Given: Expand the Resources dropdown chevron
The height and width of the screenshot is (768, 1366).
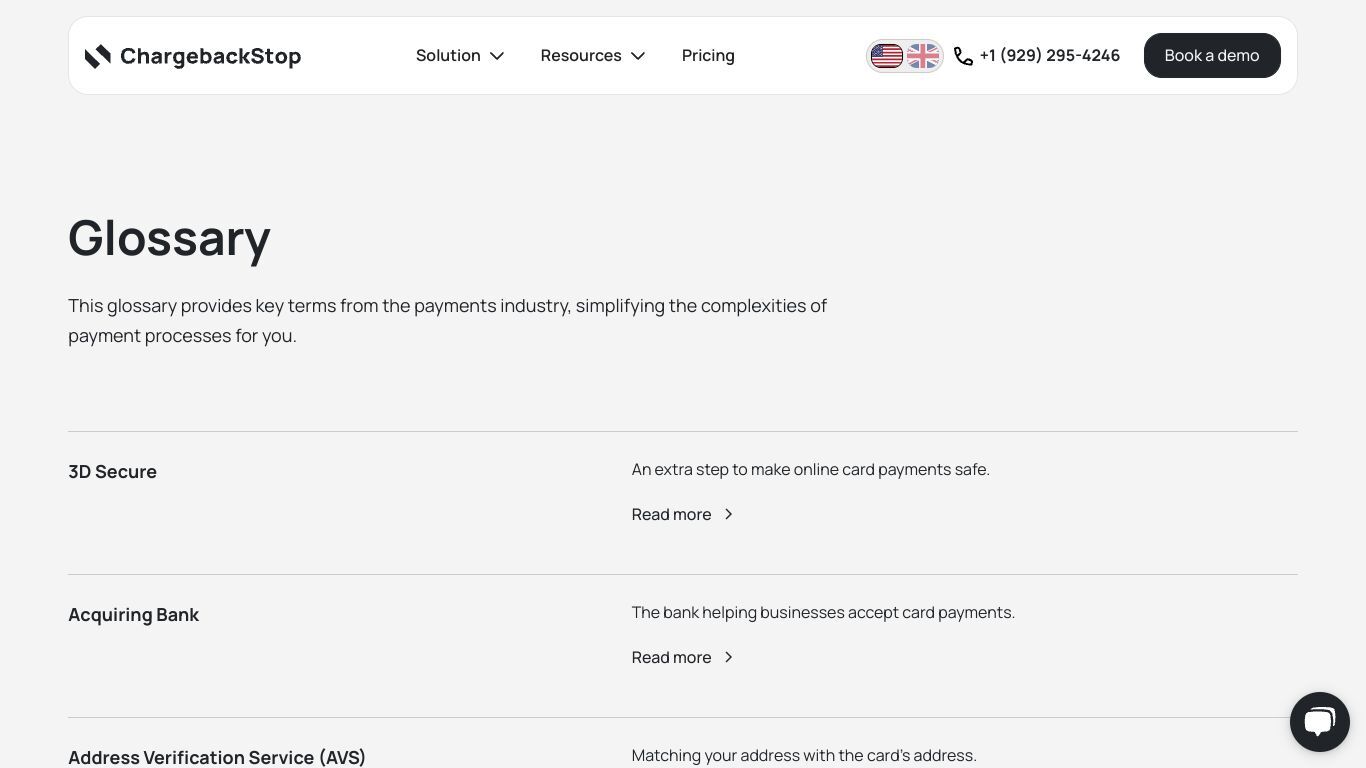Looking at the screenshot, I should 638,56.
